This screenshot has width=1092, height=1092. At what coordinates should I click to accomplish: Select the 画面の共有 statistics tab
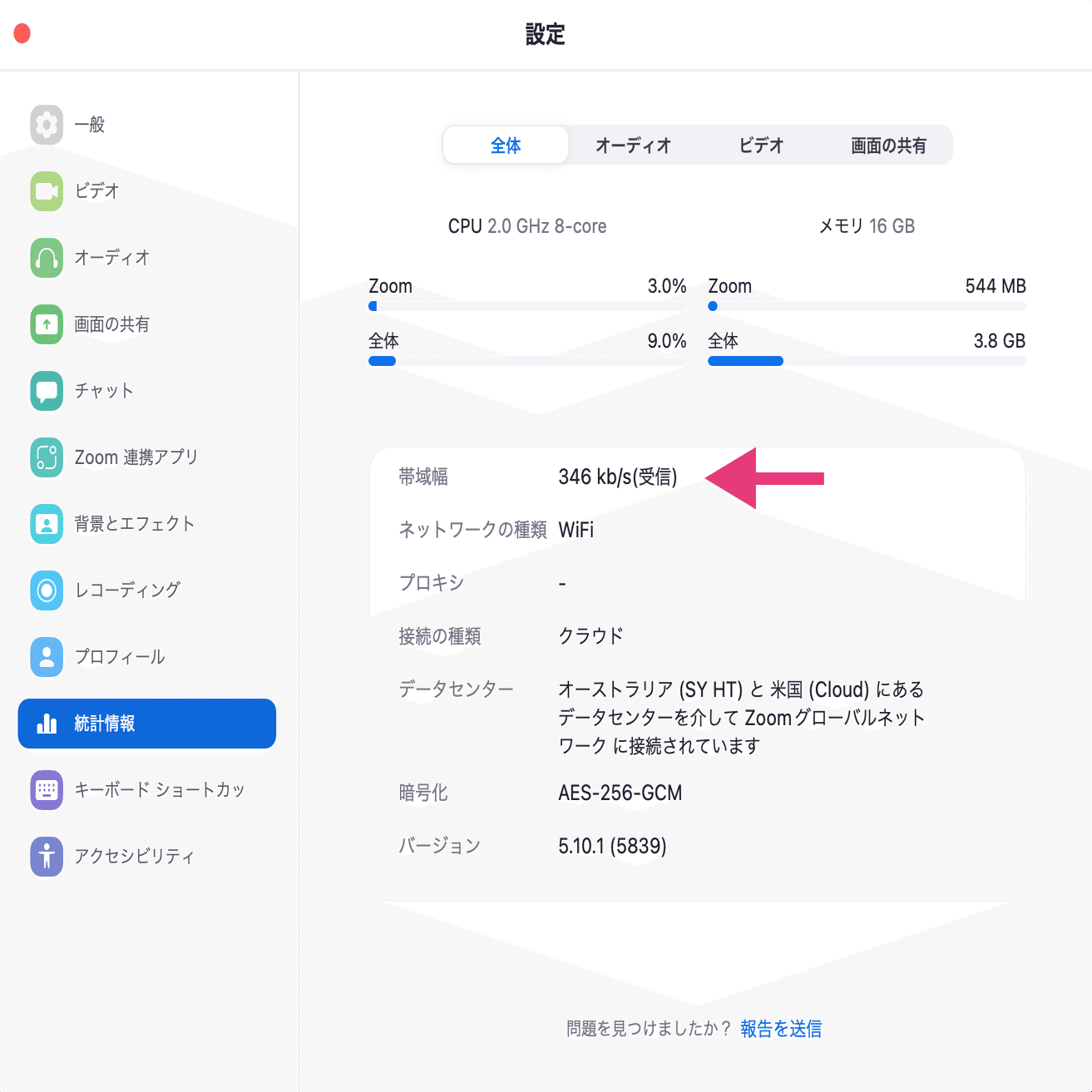[888, 146]
